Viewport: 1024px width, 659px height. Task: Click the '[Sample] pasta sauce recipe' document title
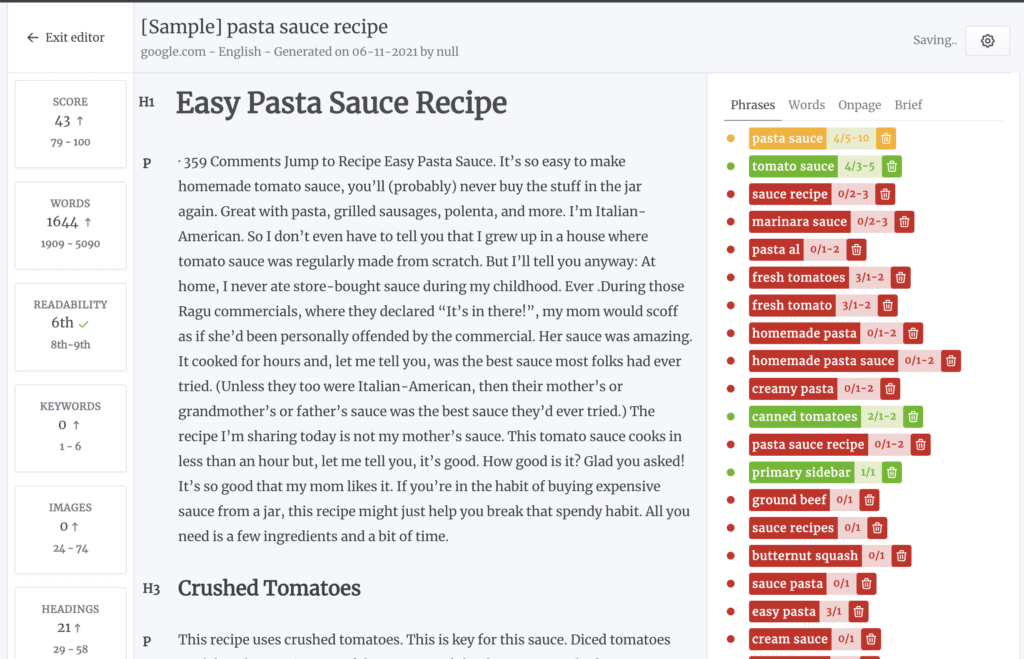[x=264, y=27]
